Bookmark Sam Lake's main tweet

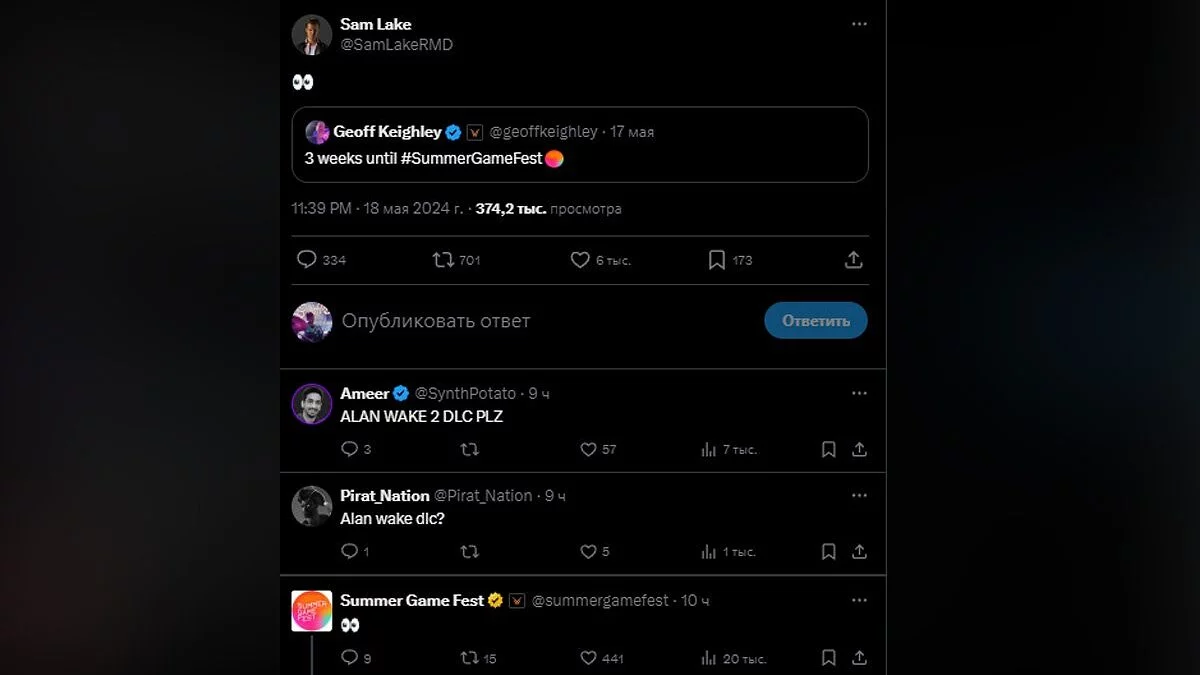coord(717,260)
